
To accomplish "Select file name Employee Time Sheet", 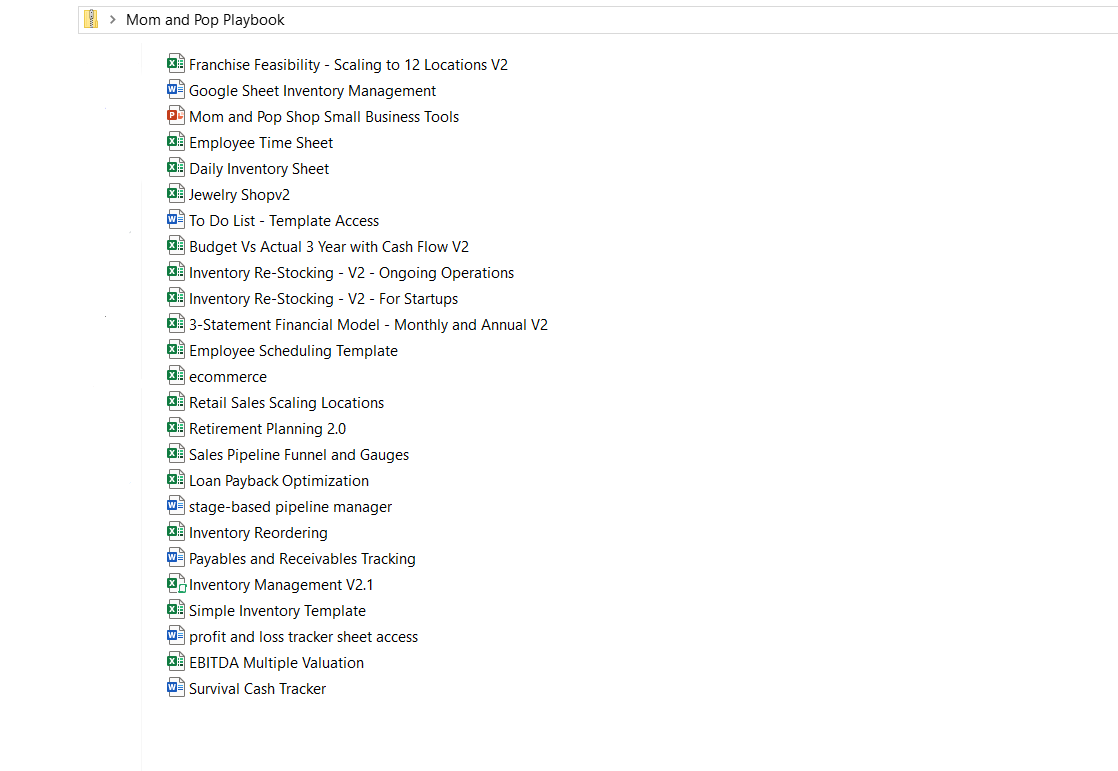I will point(261,143).
